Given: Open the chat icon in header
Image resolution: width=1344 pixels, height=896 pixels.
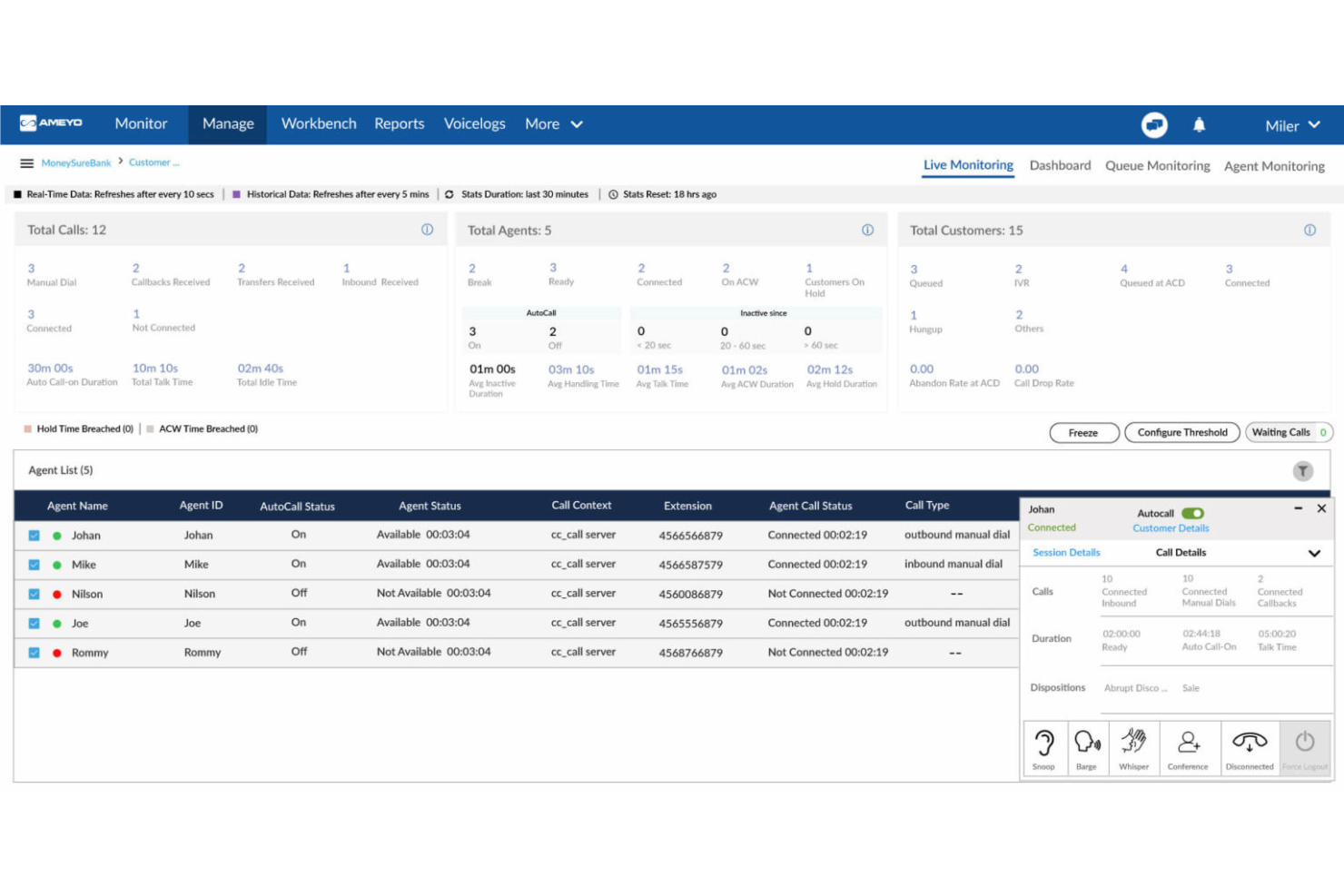Looking at the screenshot, I should pyautogui.click(x=1154, y=125).
